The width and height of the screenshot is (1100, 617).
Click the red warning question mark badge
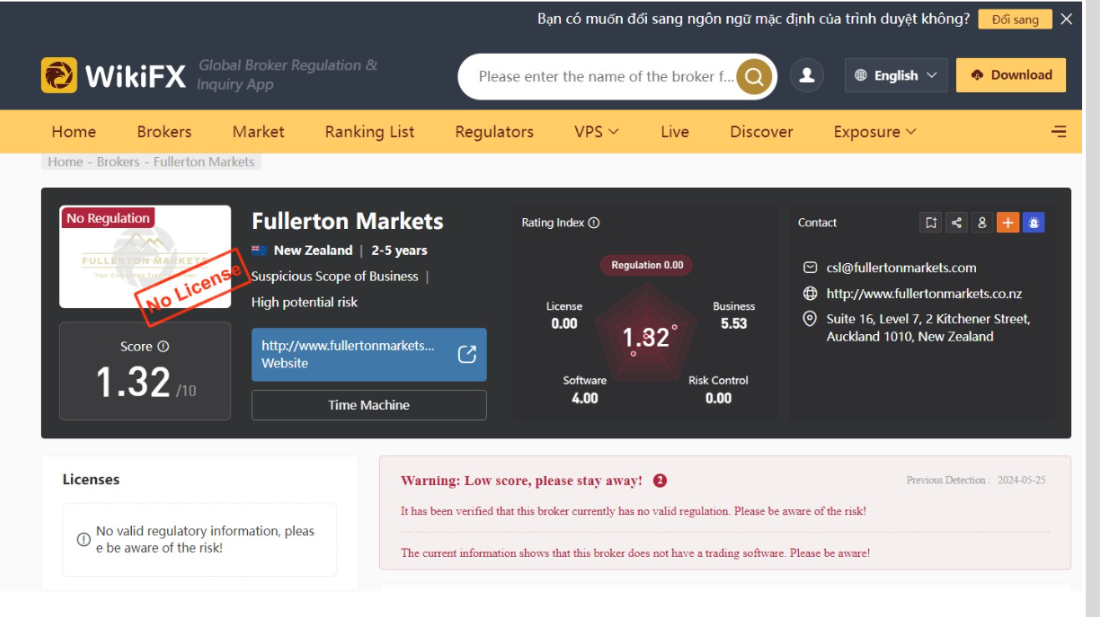click(660, 481)
